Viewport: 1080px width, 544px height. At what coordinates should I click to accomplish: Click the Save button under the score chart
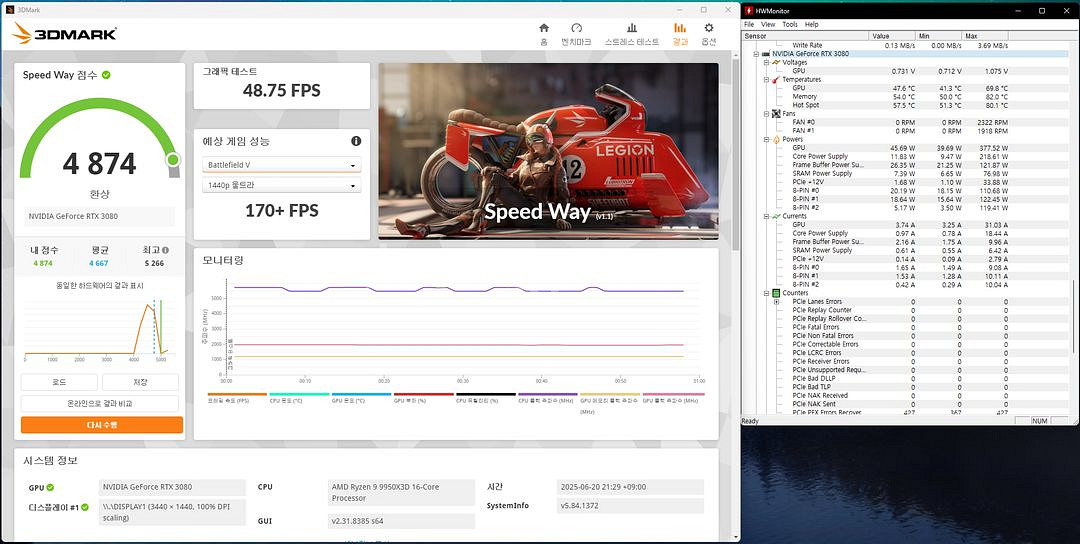(x=141, y=382)
